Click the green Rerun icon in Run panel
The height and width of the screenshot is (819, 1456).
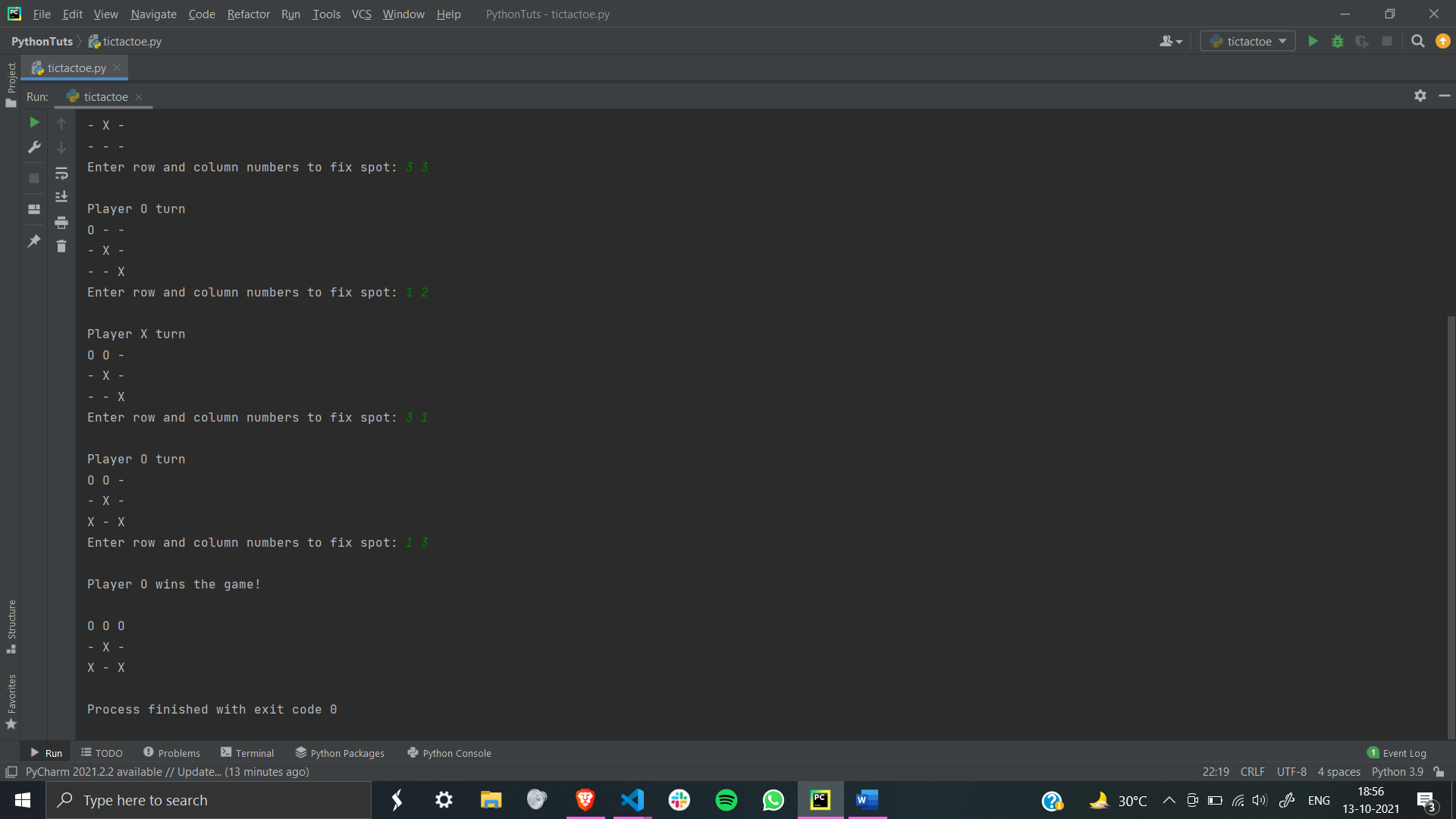click(x=34, y=122)
